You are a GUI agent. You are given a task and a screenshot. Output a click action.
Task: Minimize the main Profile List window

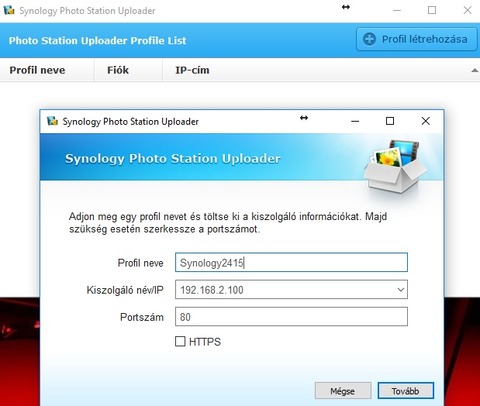(x=397, y=11)
